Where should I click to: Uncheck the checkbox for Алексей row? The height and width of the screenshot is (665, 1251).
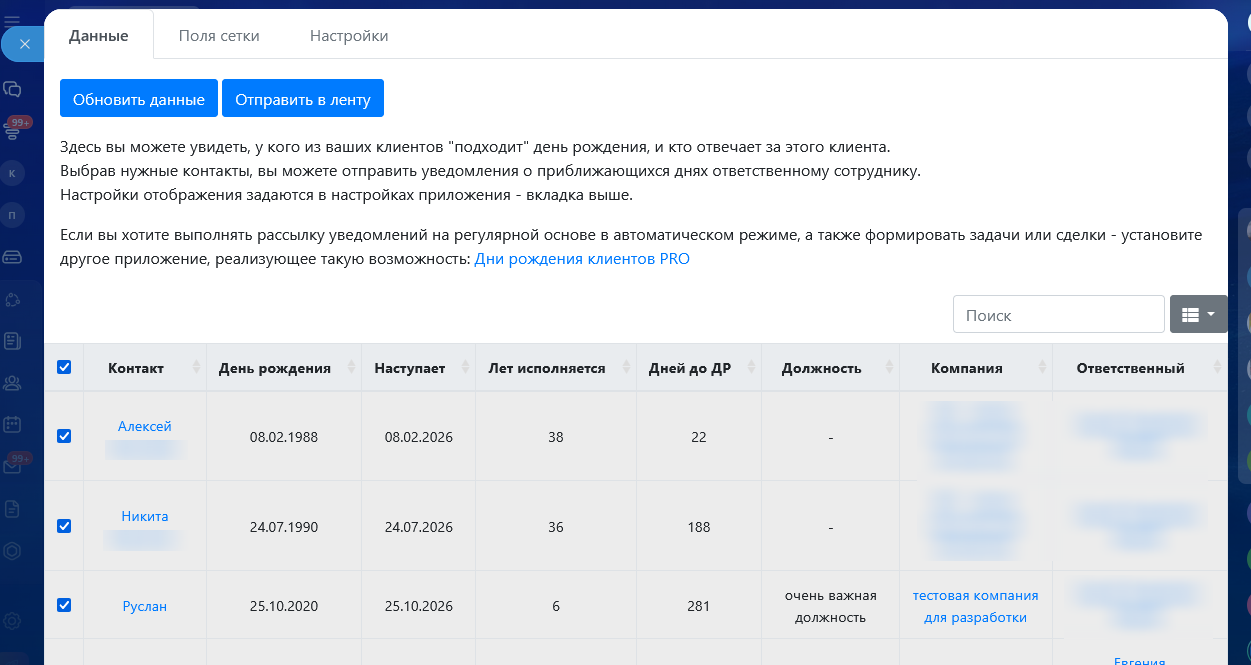64,436
